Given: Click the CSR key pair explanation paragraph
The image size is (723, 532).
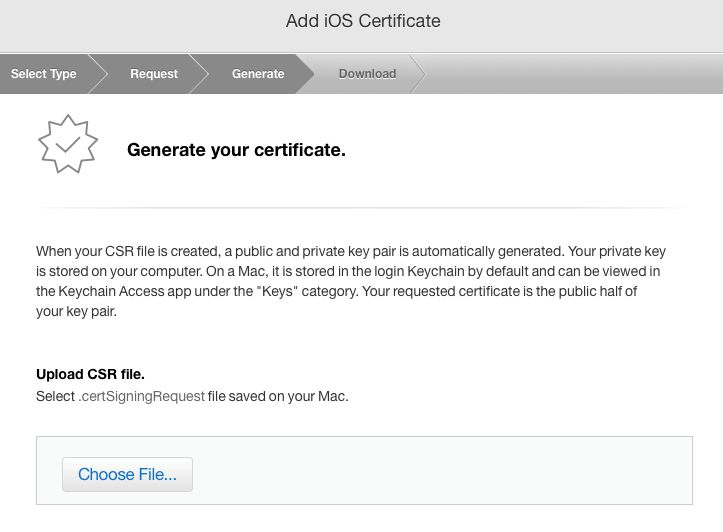Looking at the screenshot, I should click(x=350, y=281).
